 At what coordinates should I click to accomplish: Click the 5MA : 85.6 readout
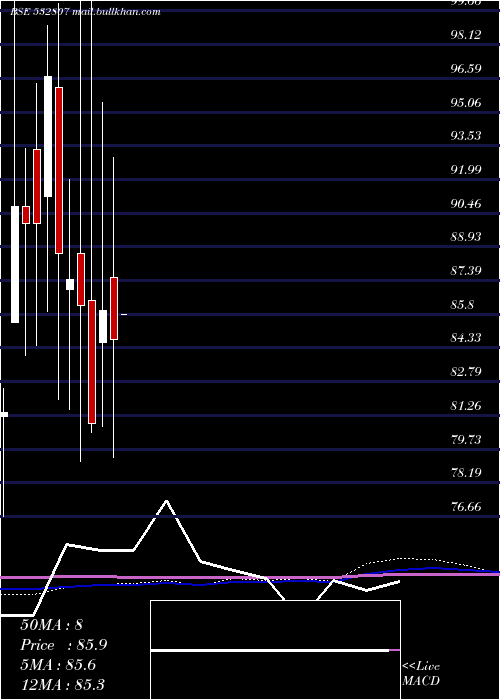(x=58, y=665)
